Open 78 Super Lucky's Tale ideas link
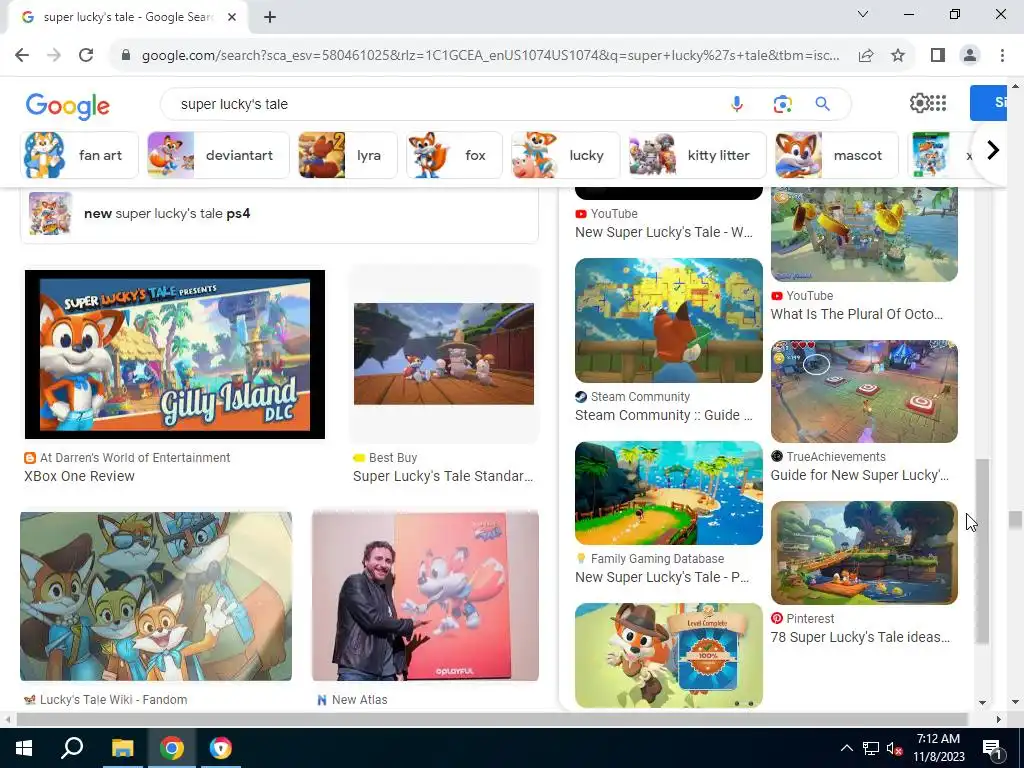The height and width of the screenshot is (768, 1024). coord(860,637)
